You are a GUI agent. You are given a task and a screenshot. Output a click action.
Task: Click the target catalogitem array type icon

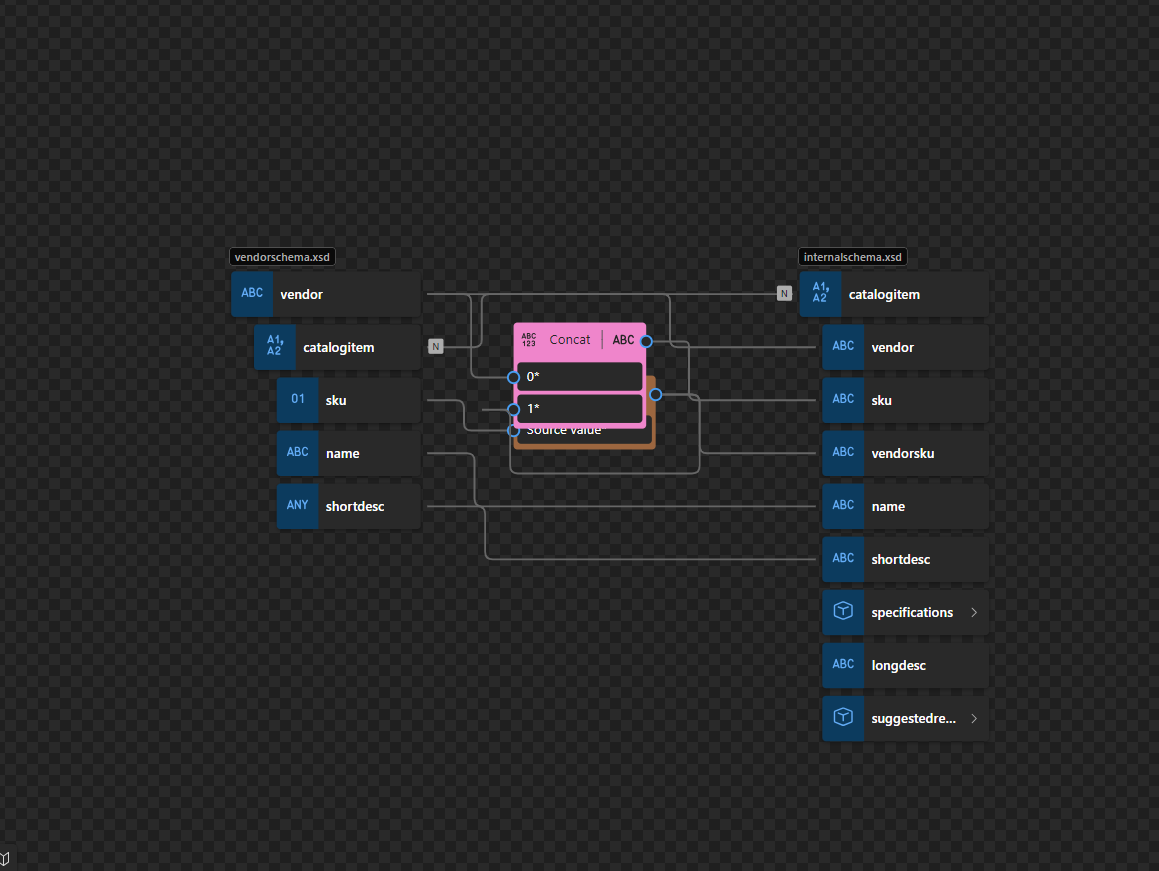(820, 294)
